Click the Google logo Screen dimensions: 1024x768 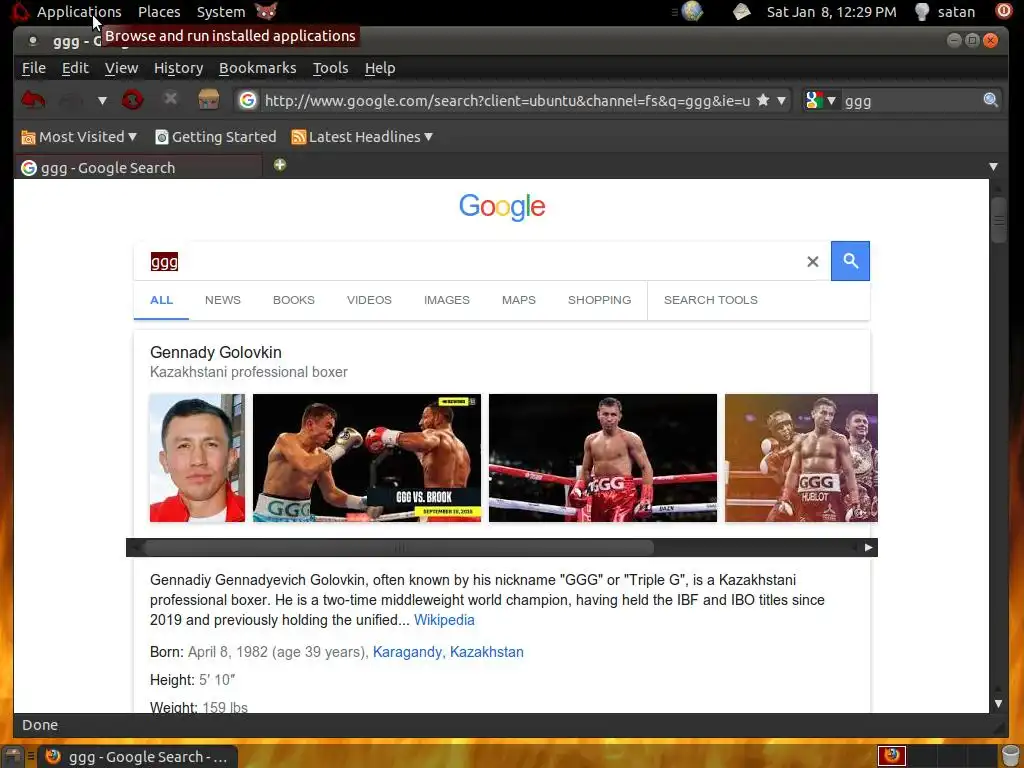[x=502, y=206]
